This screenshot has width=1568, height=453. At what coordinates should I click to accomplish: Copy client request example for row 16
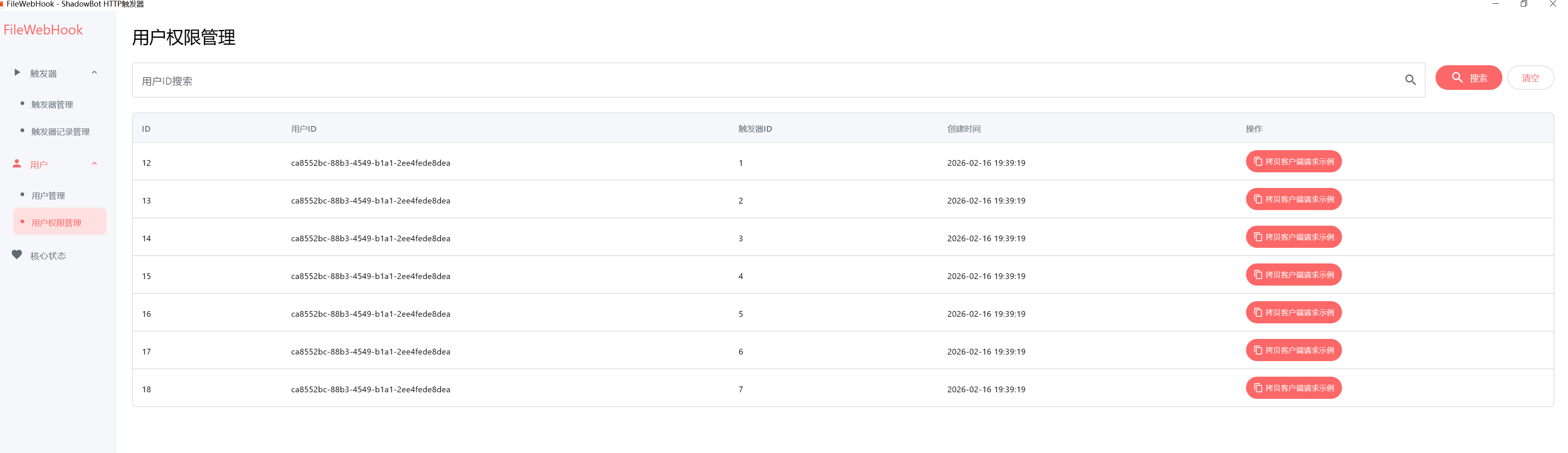(1293, 312)
